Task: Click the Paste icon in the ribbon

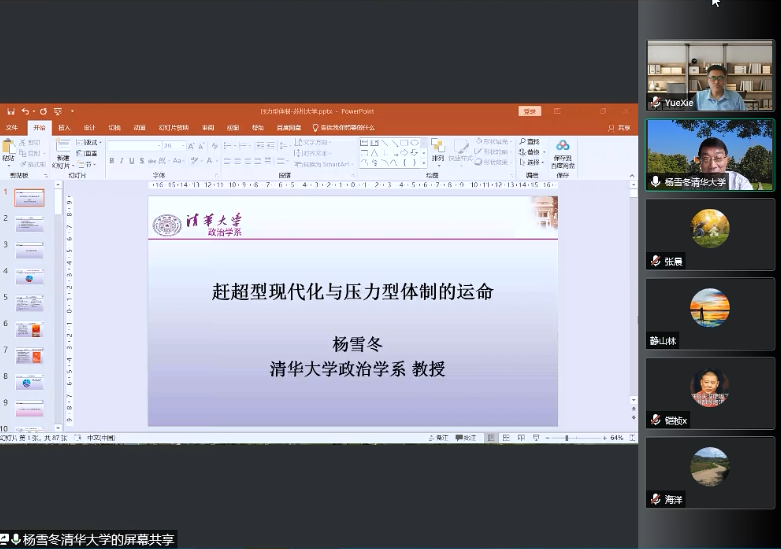Action: point(9,150)
